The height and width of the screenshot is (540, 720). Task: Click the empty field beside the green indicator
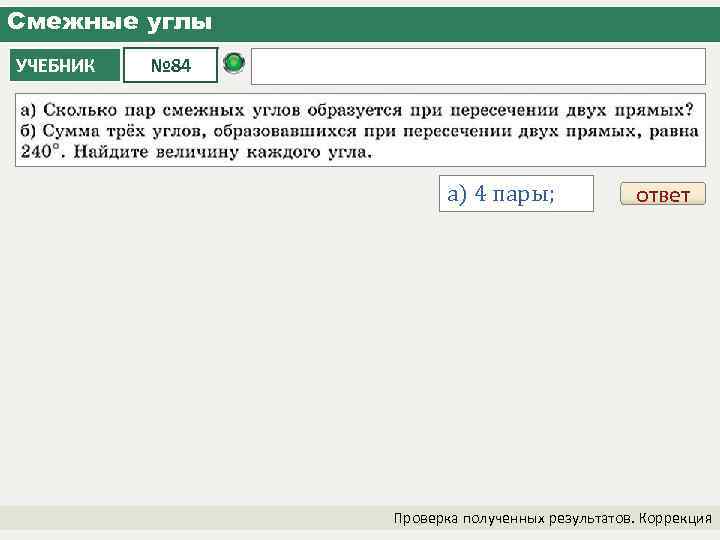(x=478, y=67)
